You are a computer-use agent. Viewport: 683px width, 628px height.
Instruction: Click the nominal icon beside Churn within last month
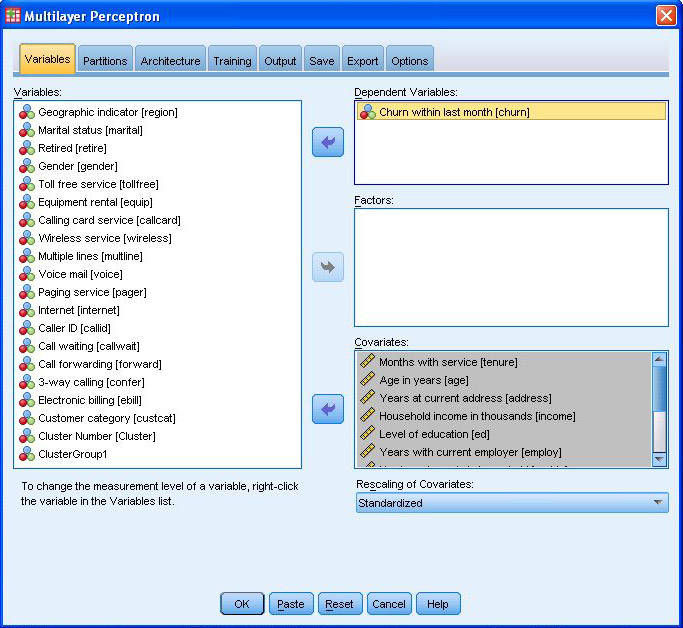367,113
